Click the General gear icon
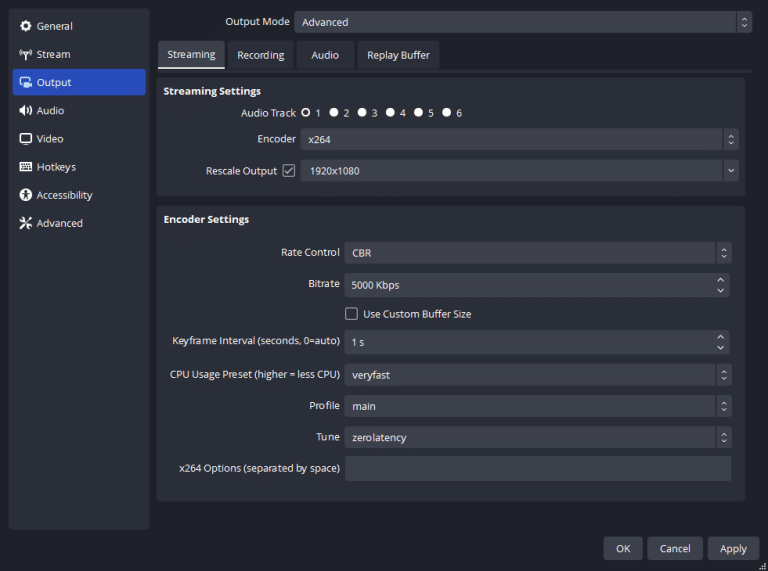The image size is (768, 571). pyautogui.click(x=25, y=26)
